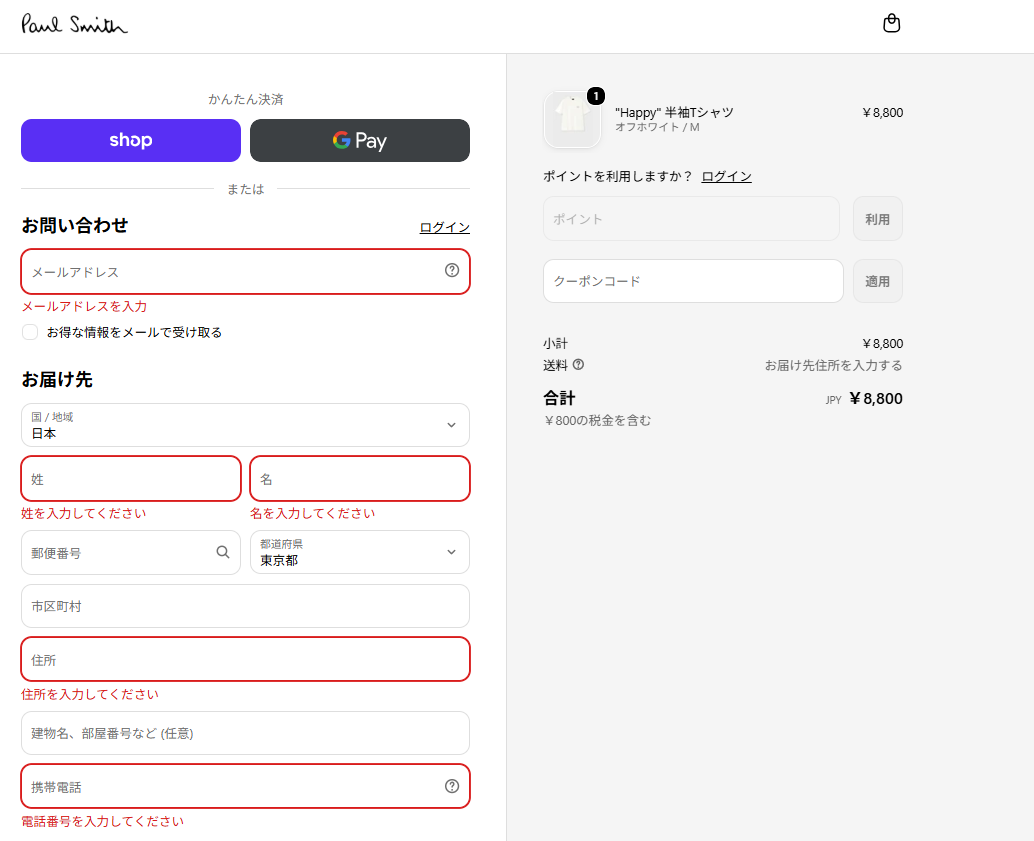Click the お届け先住所を入力する shipping text

834,365
